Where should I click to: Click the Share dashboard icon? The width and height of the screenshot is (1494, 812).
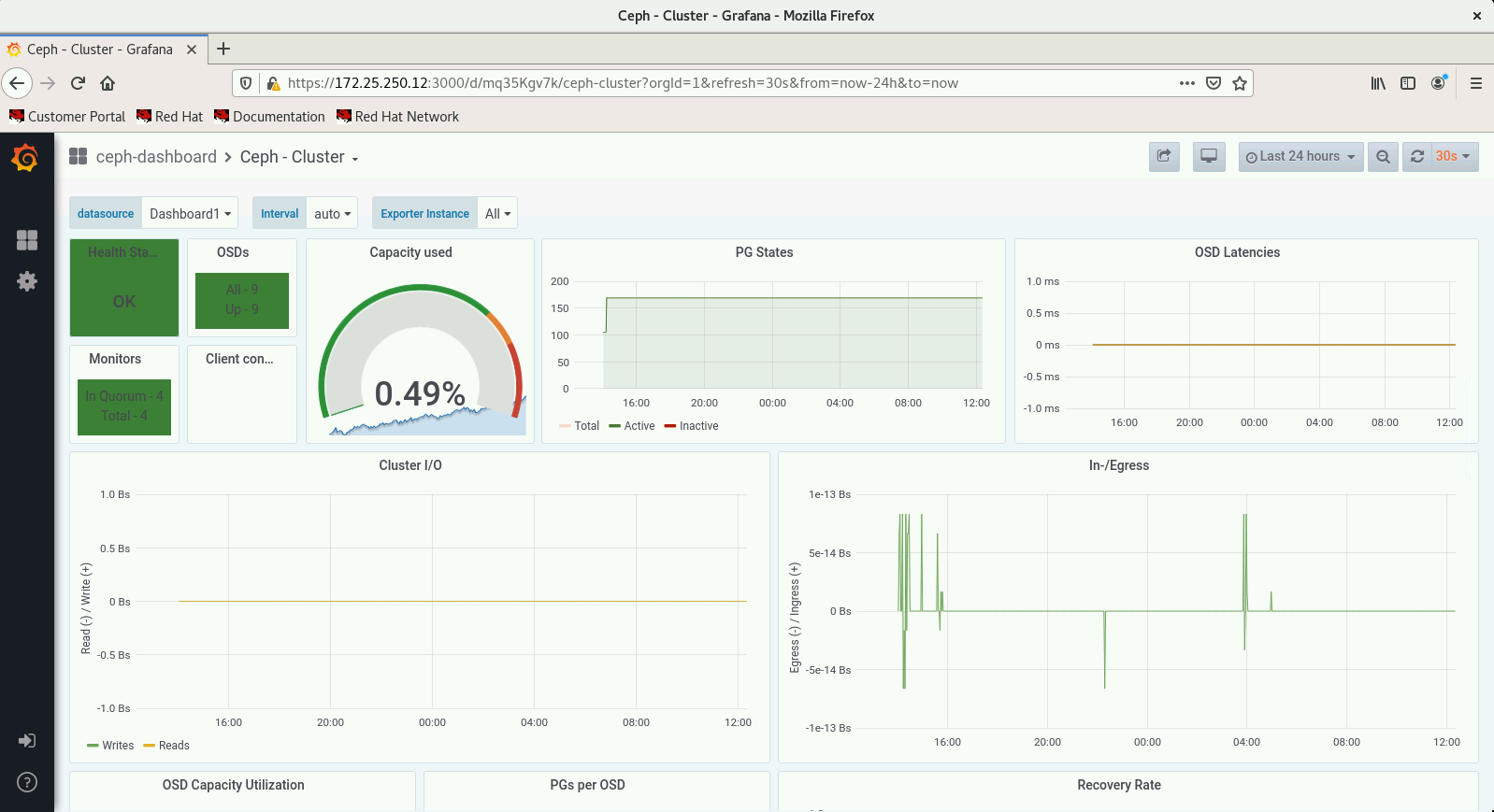point(1164,157)
